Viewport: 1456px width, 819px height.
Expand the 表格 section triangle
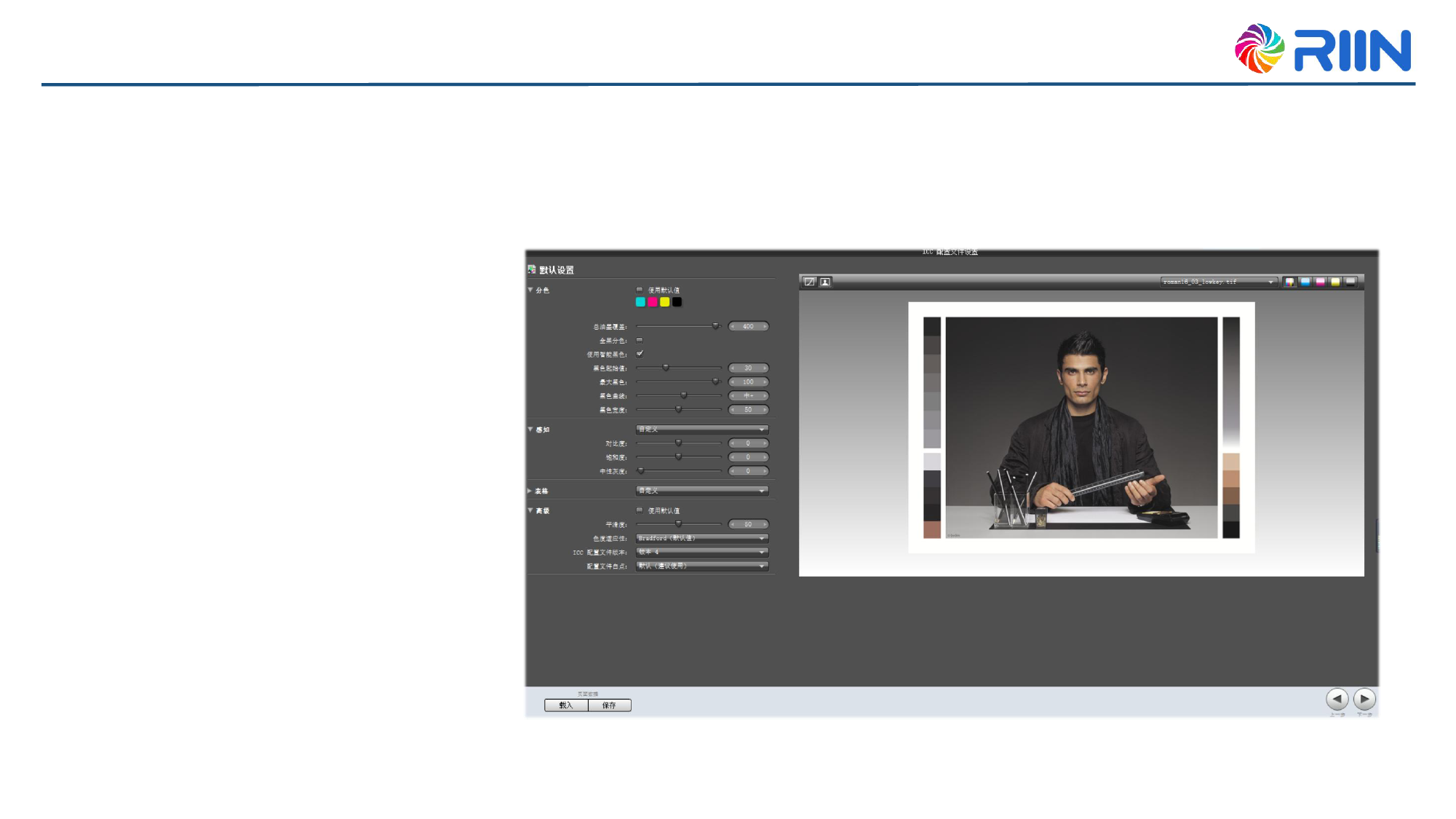pyautogui.click(x=530, y=491)
